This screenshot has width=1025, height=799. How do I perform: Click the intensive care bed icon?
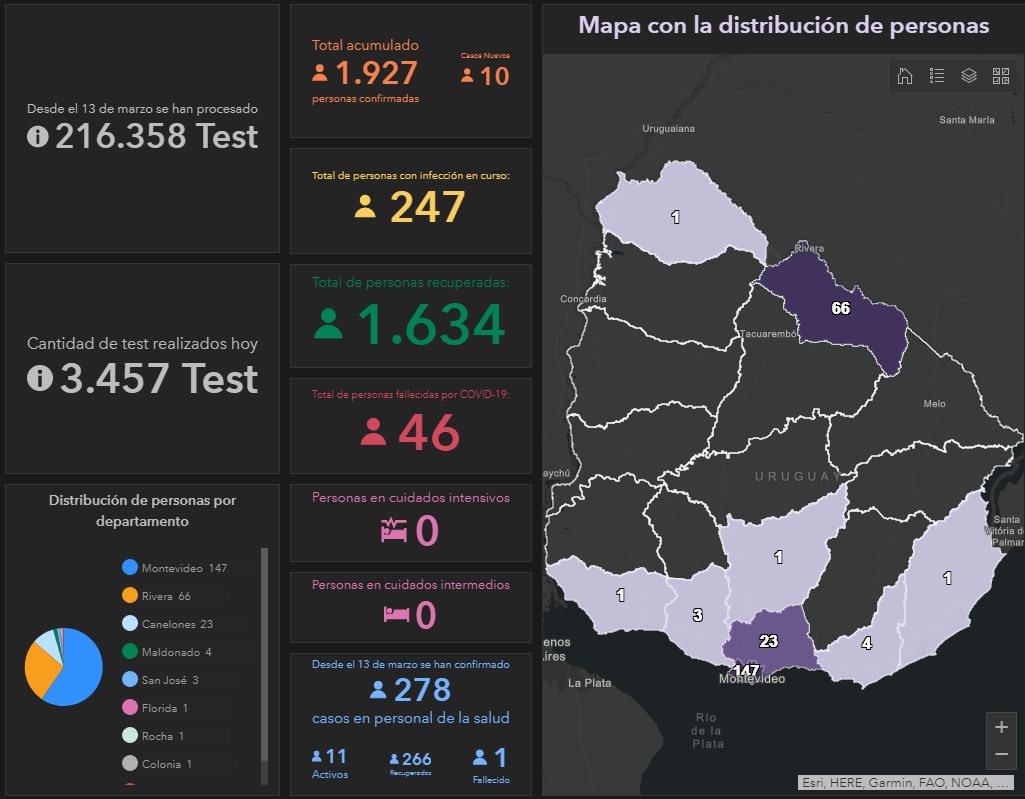click(395, 530)
